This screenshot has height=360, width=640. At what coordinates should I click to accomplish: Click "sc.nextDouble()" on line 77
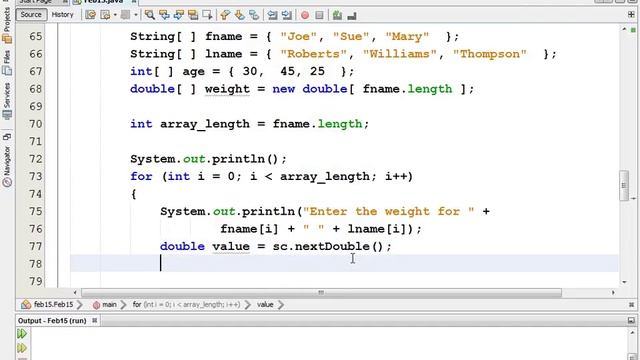[x=328, y=247]
